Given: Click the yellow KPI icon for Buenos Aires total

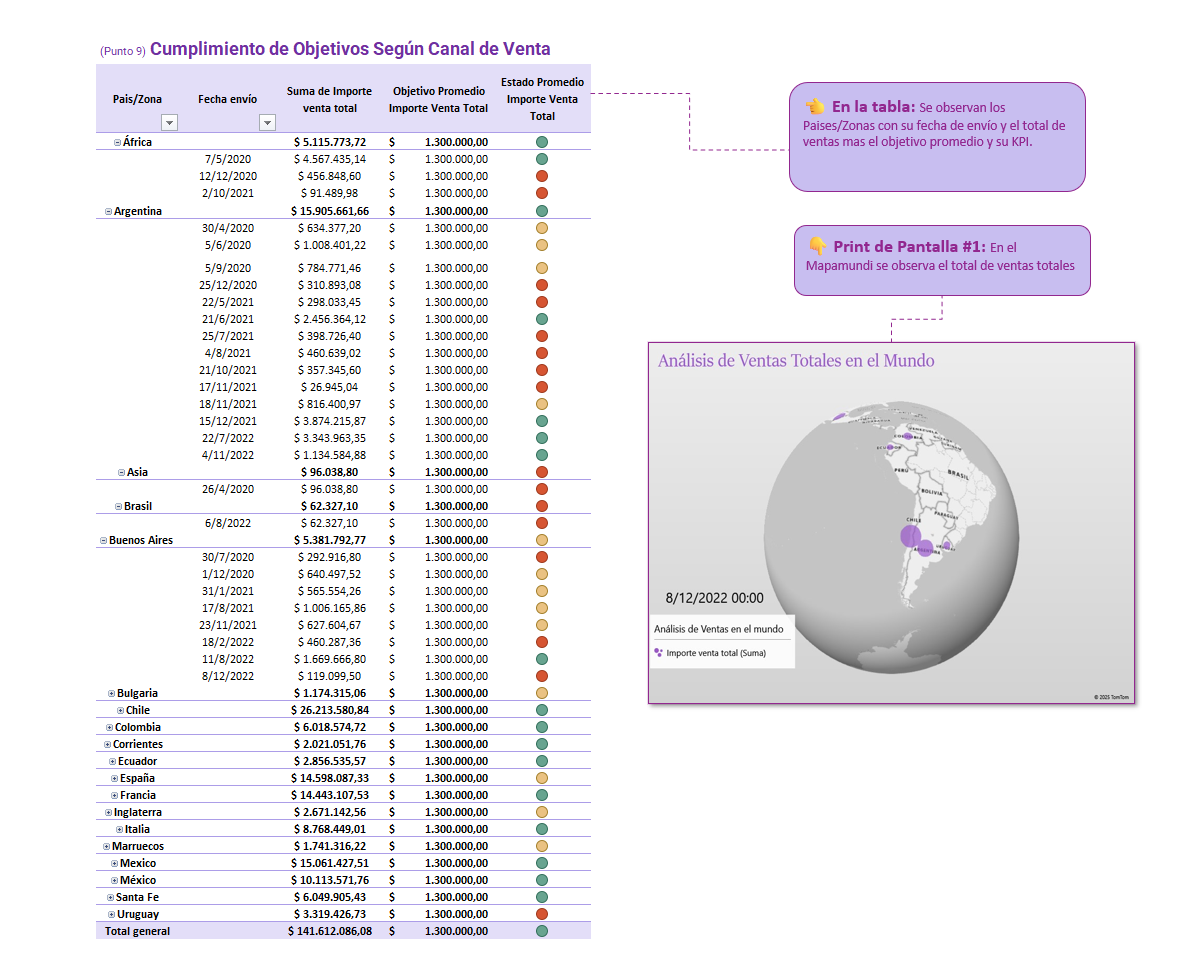Looking at the screenshot, I should click(542, 540).
